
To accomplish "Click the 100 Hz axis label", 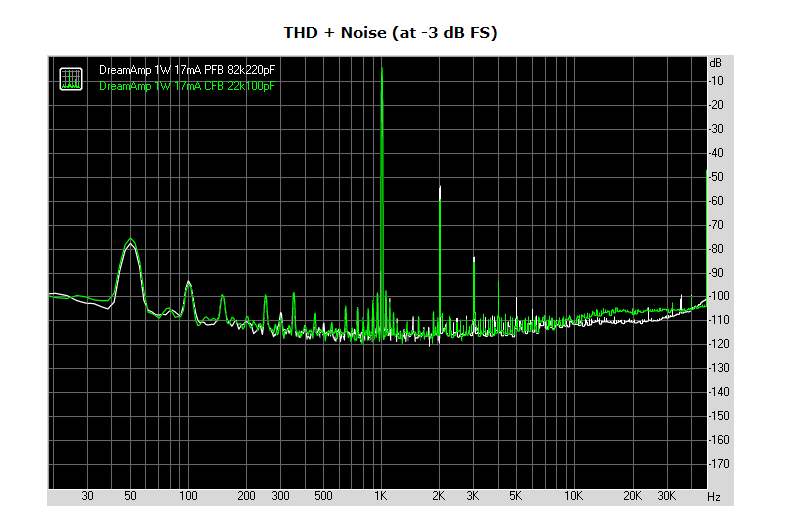I will pos(188,496).
